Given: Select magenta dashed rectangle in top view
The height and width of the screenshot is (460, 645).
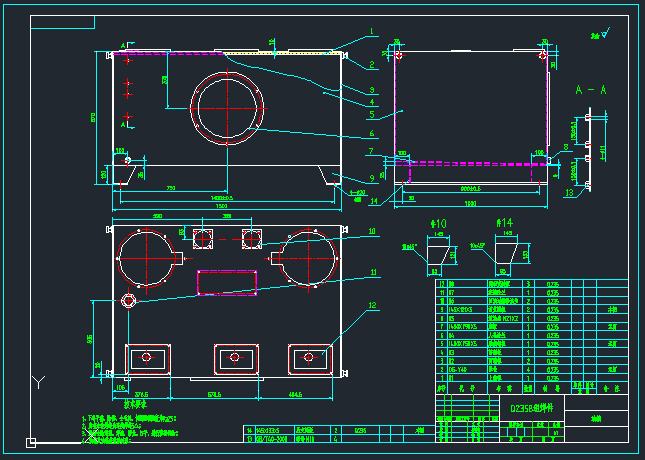Looking at the screenshot, I should (227, 283).
